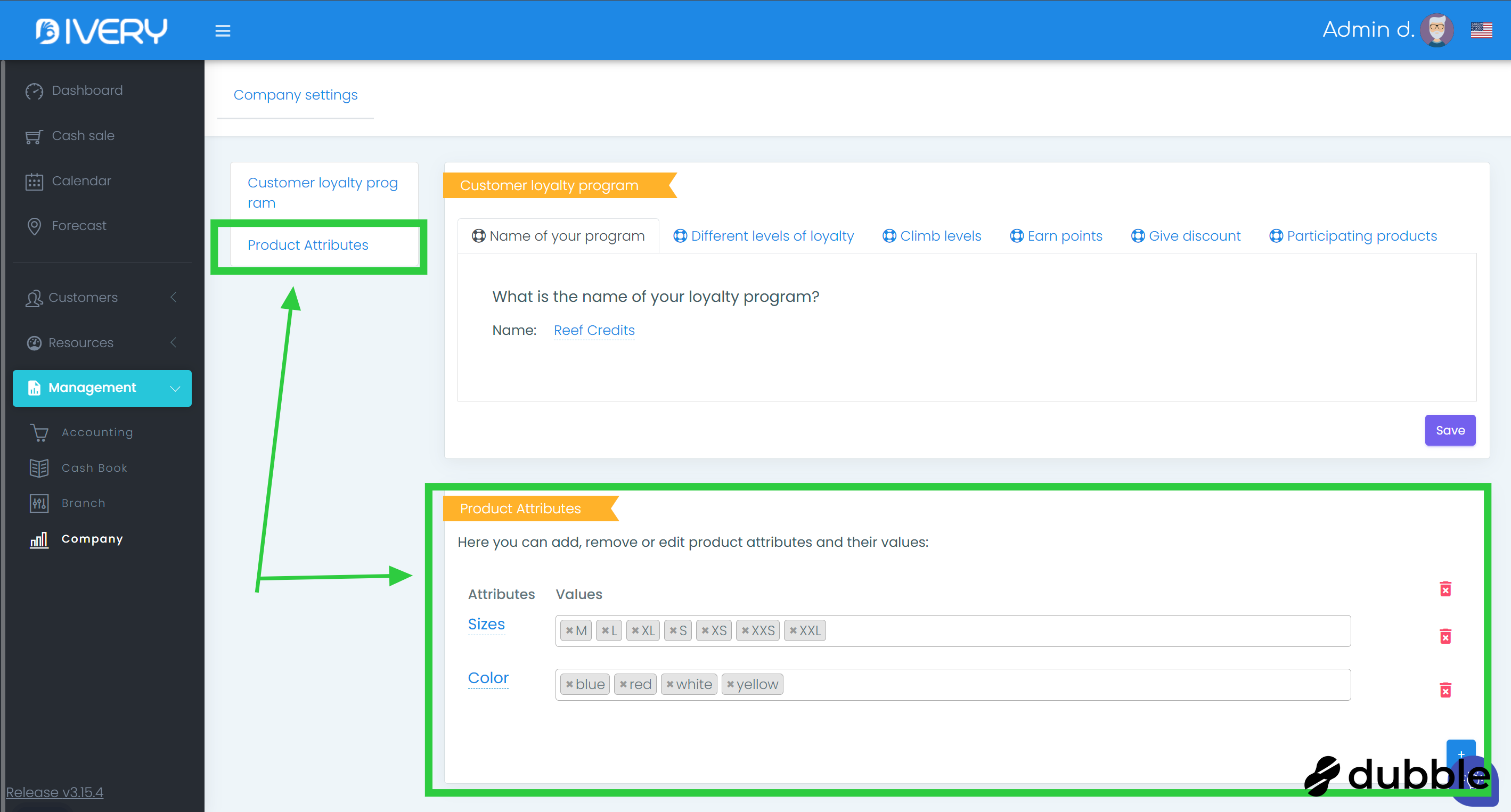
Task: Remove the XXL size tag
Action: (793, 631)
